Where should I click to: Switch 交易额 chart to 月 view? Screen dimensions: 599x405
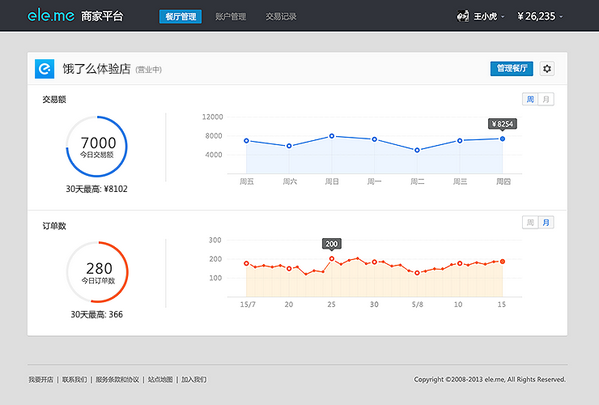[546, 99]
